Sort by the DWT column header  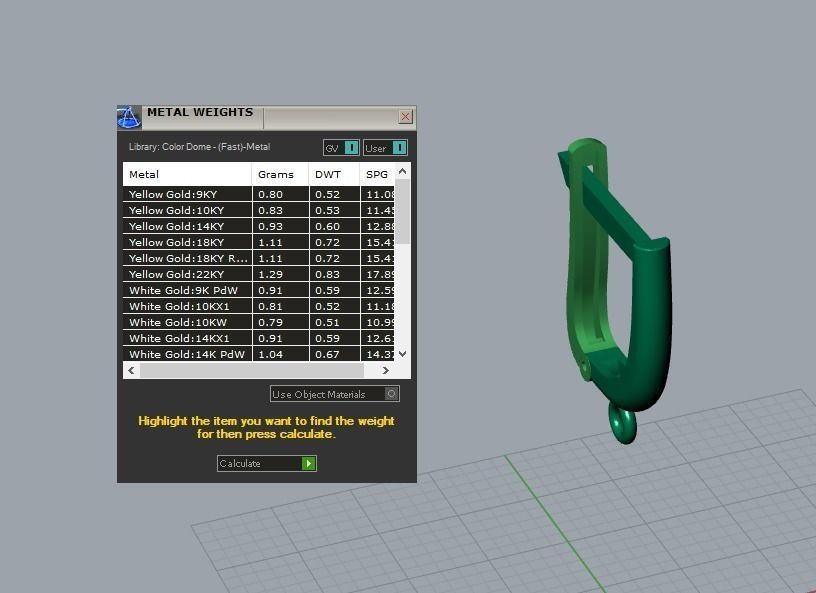pyautogui.click(x=334, y=174)
